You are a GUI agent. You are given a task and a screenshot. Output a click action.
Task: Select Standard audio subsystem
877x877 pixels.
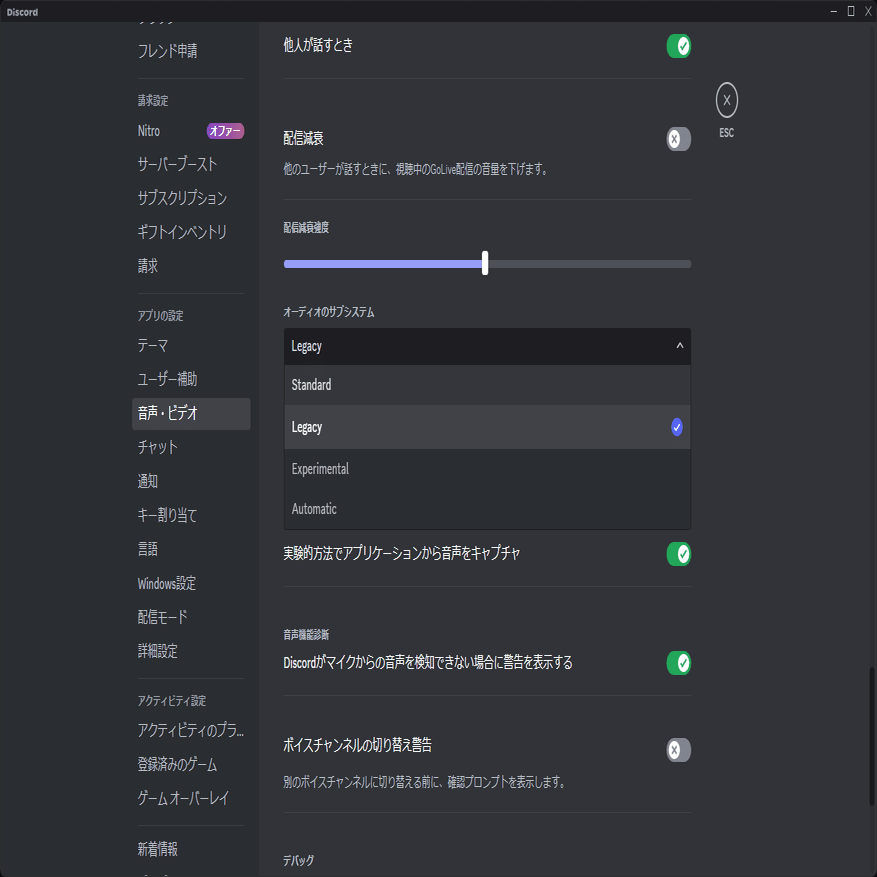pos(487,384)
